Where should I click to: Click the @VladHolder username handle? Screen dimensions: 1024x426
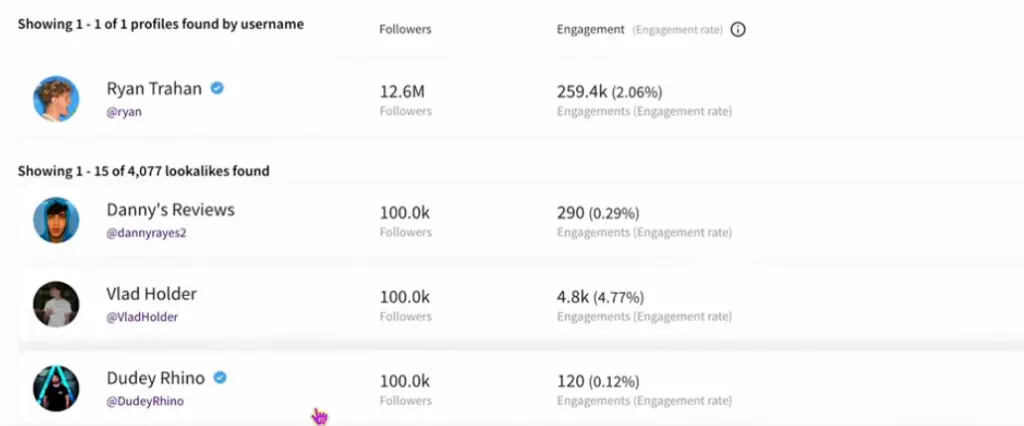pyautogui.click(x=142, y=317)
